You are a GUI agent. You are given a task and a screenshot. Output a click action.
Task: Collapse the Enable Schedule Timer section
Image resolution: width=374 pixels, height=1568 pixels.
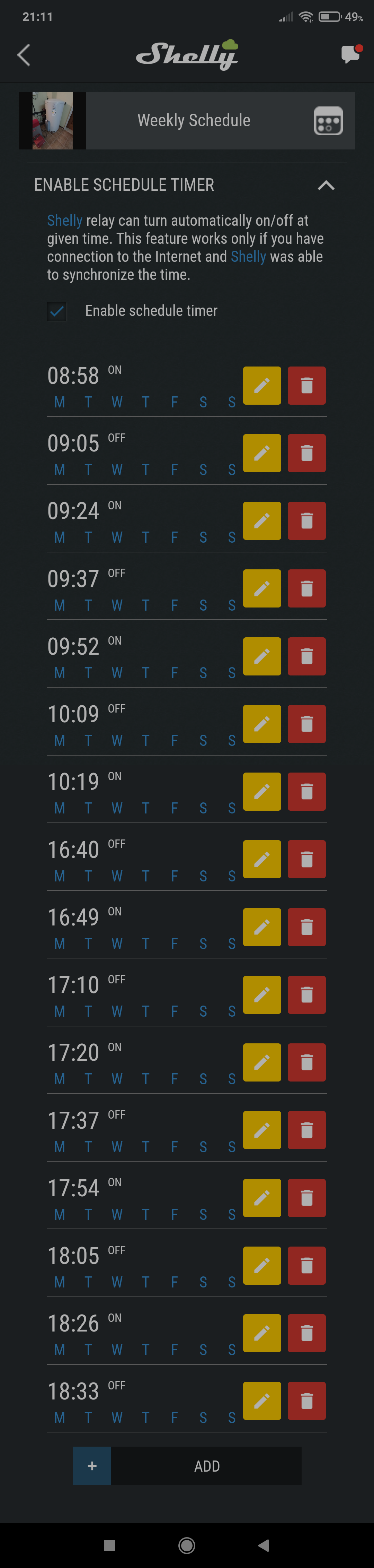click(326, 185)
